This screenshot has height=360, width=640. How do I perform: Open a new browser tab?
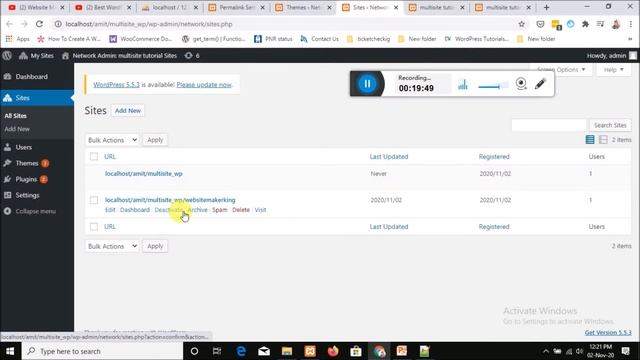(547, 7)
